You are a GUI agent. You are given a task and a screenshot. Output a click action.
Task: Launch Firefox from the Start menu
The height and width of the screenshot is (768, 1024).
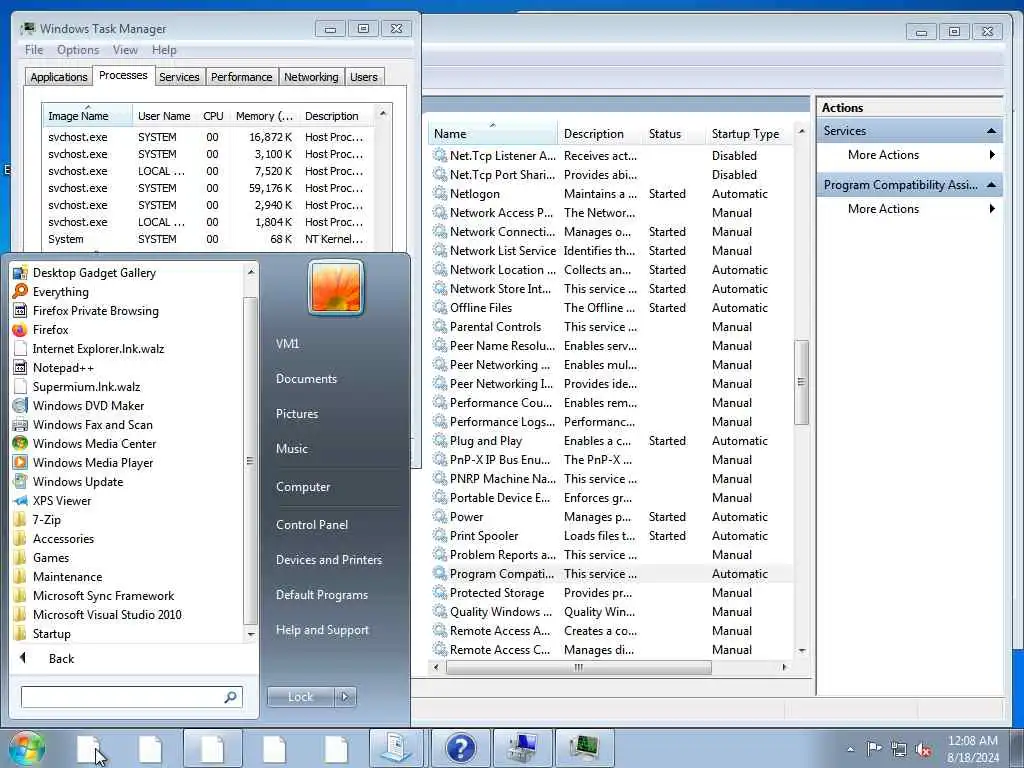tap(50, 330)
